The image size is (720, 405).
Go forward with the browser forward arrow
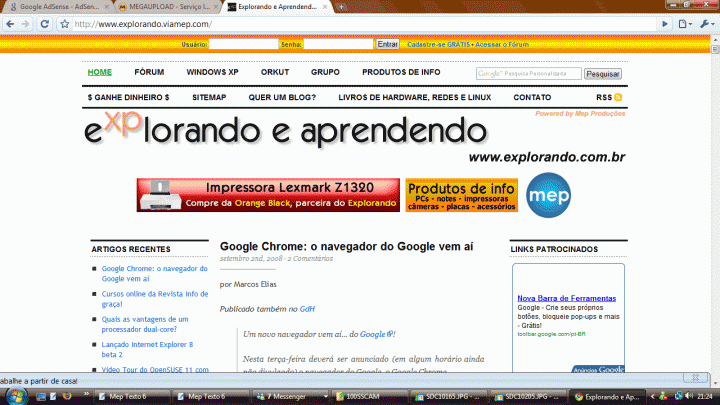[x=25, y=24]
